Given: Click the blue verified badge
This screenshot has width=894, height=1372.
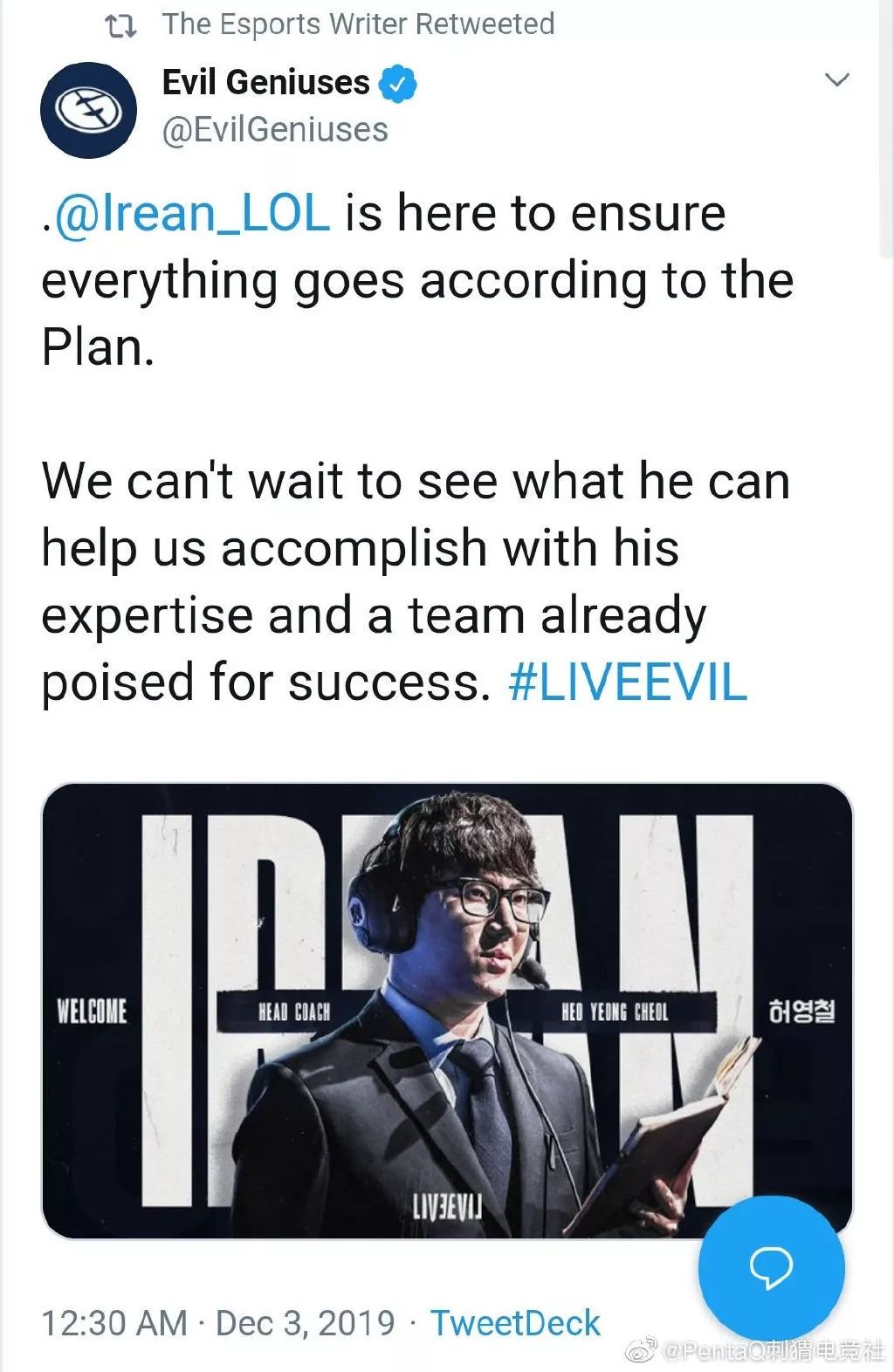Looking at the screenshot, I should click(x=399, y=84).
